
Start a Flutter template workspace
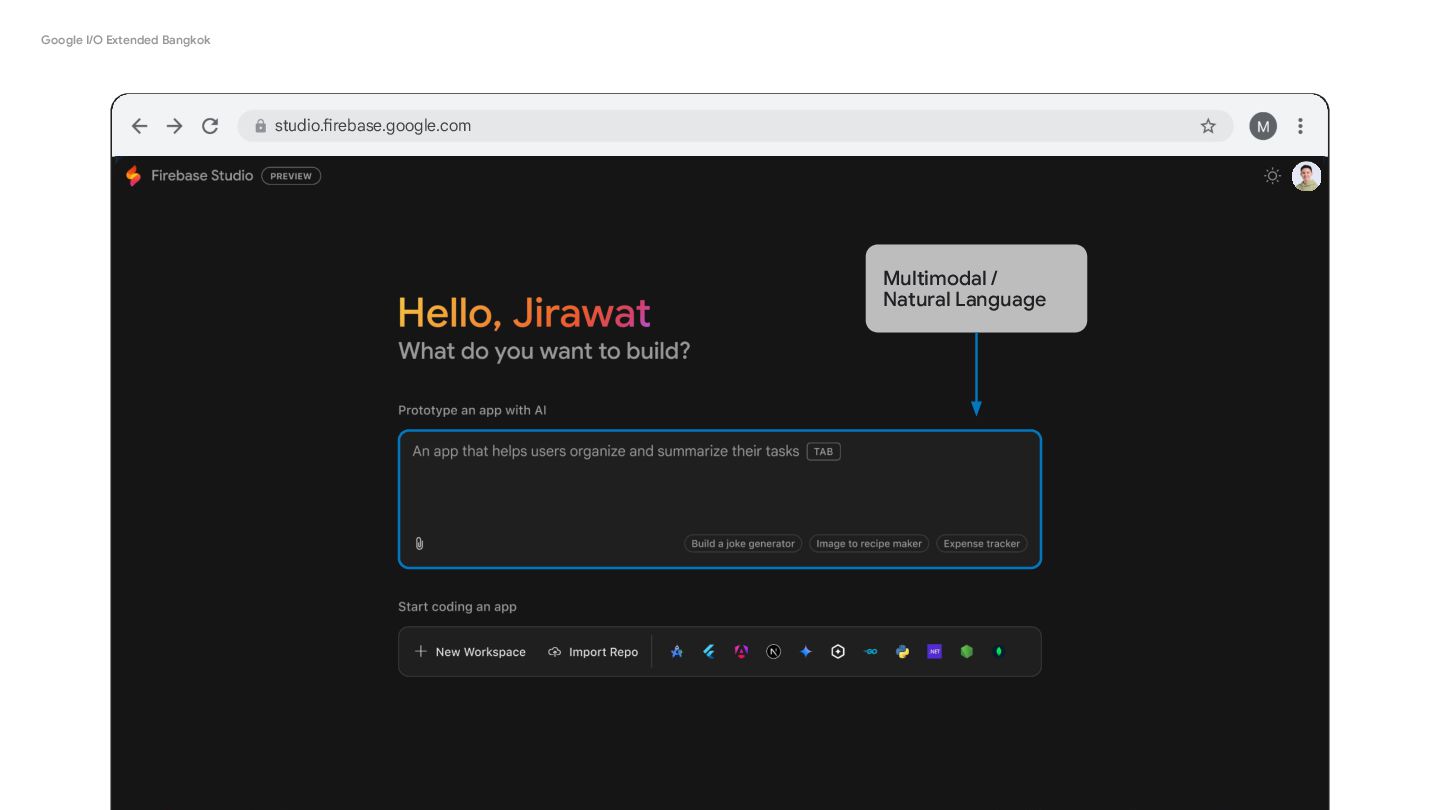pyautogui.click(x=709, y=652)
